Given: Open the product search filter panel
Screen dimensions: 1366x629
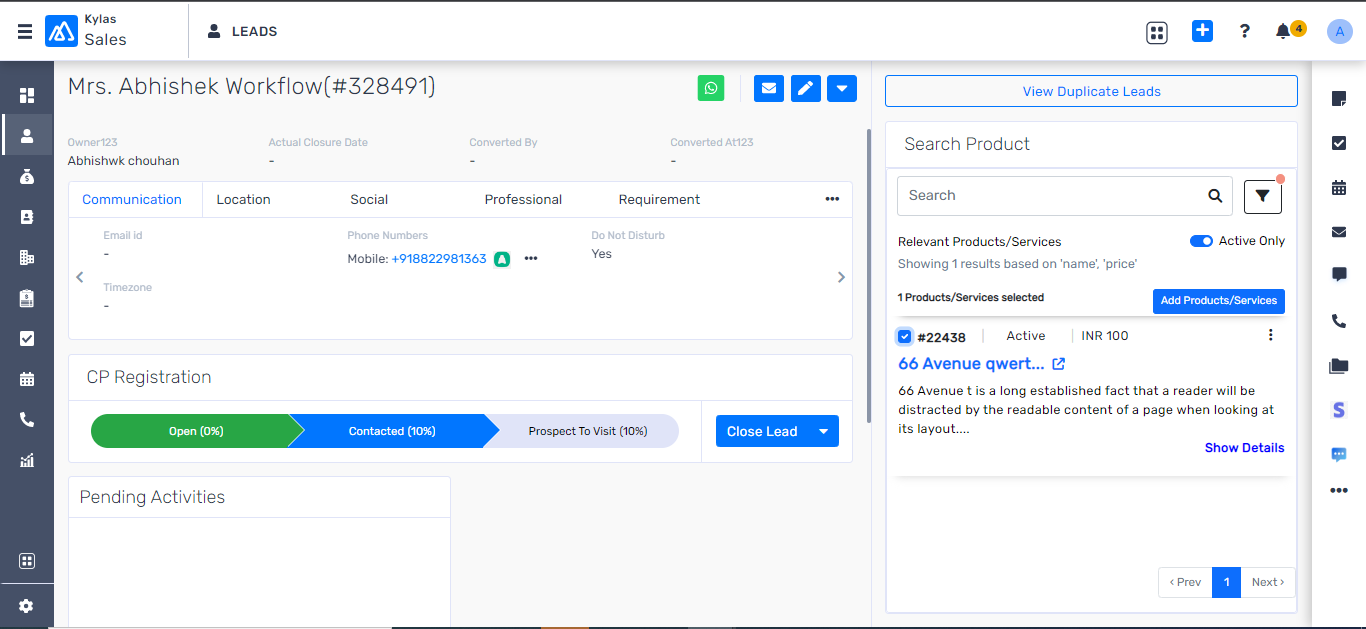Looking at the screenshot, I should coord(1262,196).
